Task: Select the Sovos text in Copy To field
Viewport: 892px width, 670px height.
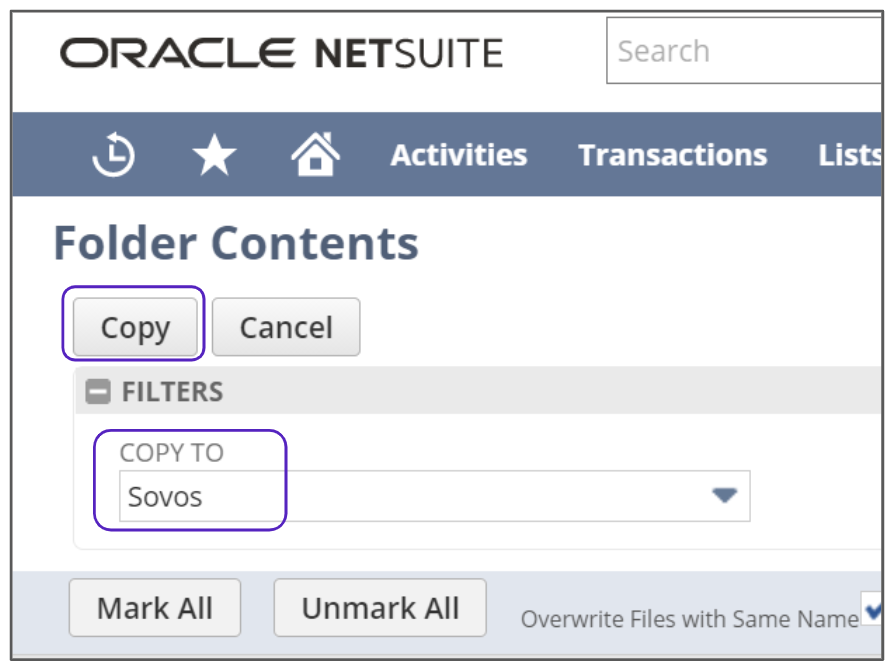Action: [x=165, y=497]
